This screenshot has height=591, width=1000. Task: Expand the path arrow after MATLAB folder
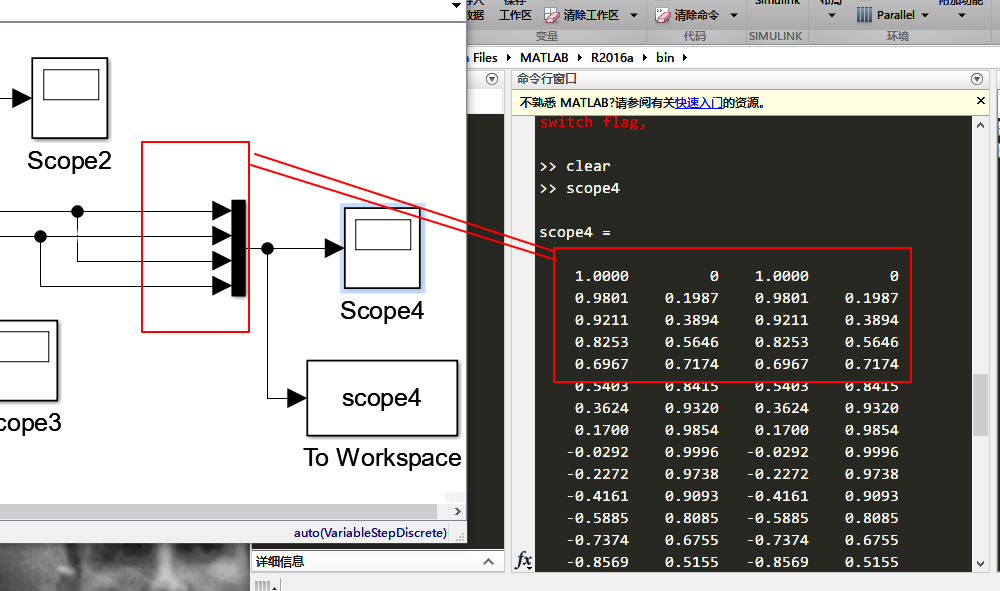point(580,57)
